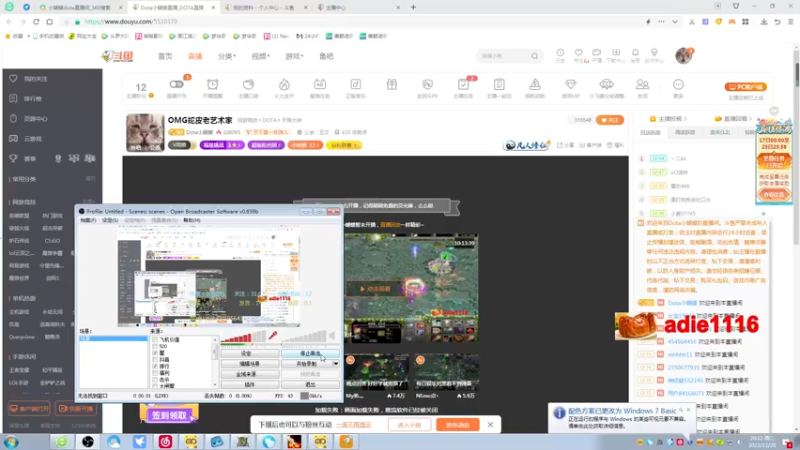Open the alarm clock reminder icon
Viewport: 800px width, 450px height.
[x=213, y=84]
